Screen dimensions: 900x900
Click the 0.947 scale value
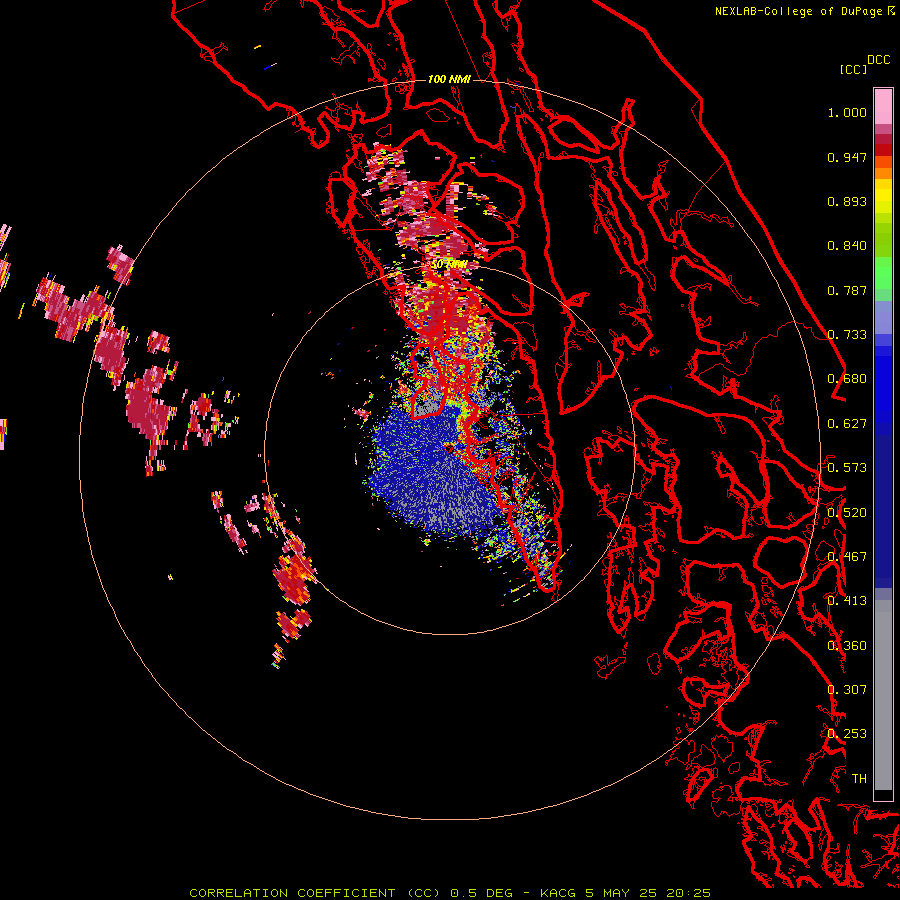click(847, 157)
